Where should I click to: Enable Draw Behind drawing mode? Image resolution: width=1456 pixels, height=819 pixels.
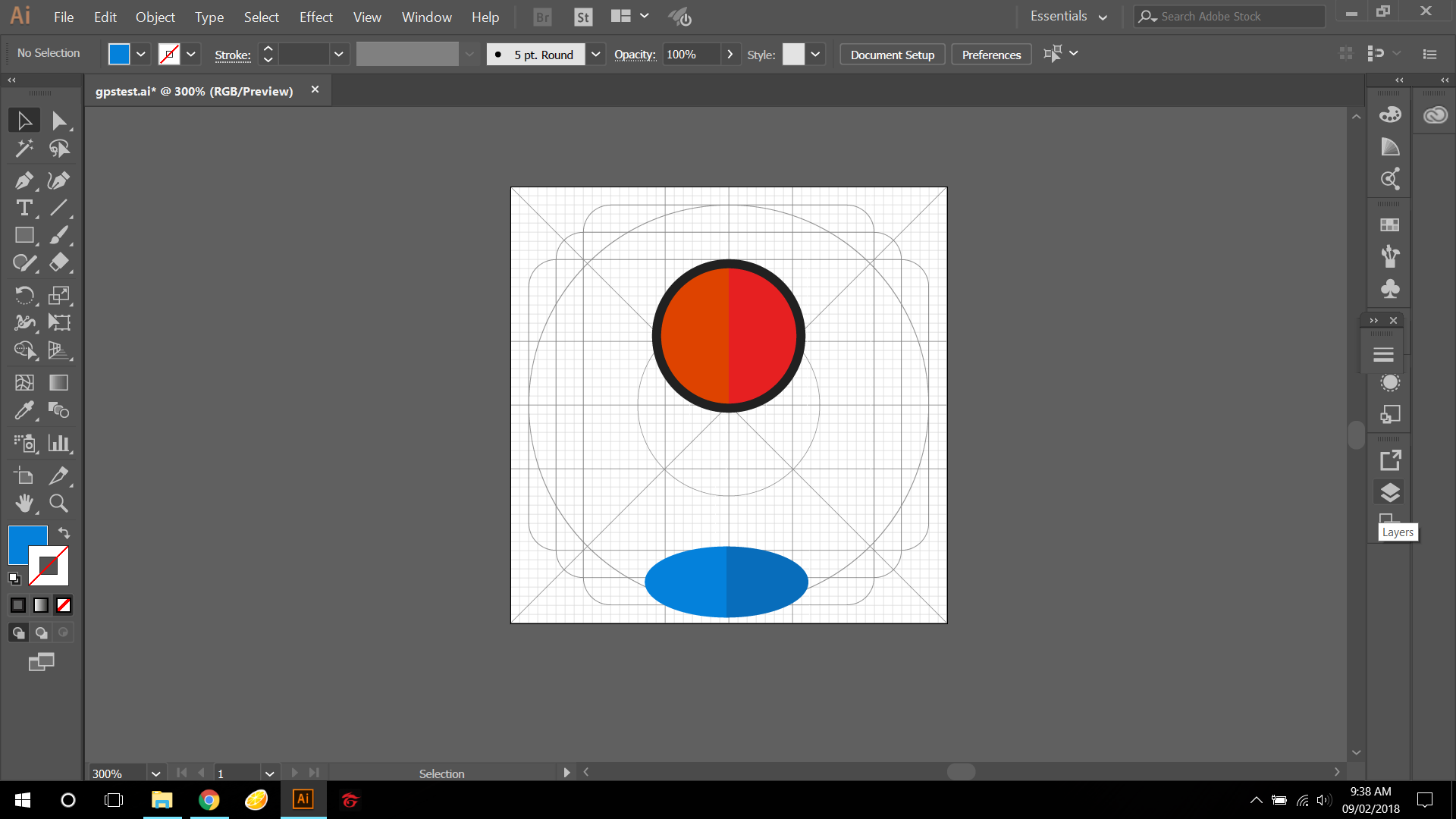(40, 632)
